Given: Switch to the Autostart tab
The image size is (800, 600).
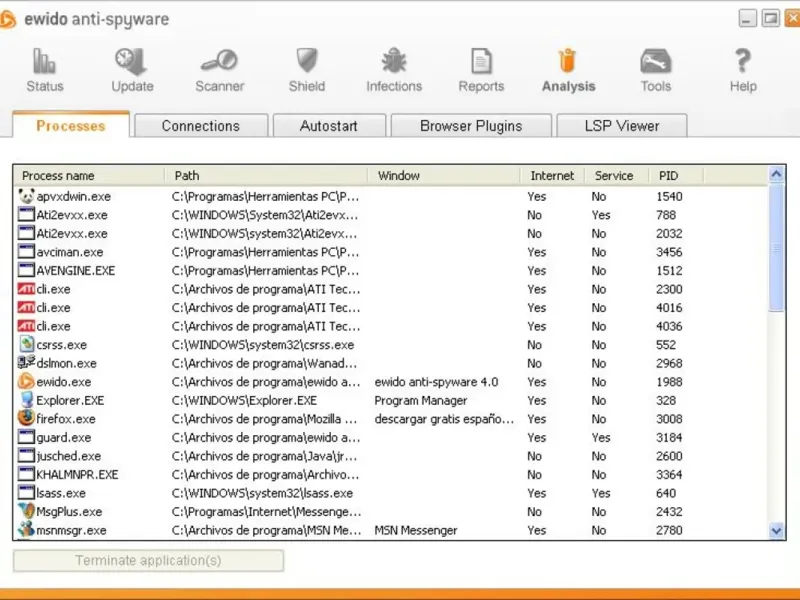Looking at the screenshot, I should [329, 126].
